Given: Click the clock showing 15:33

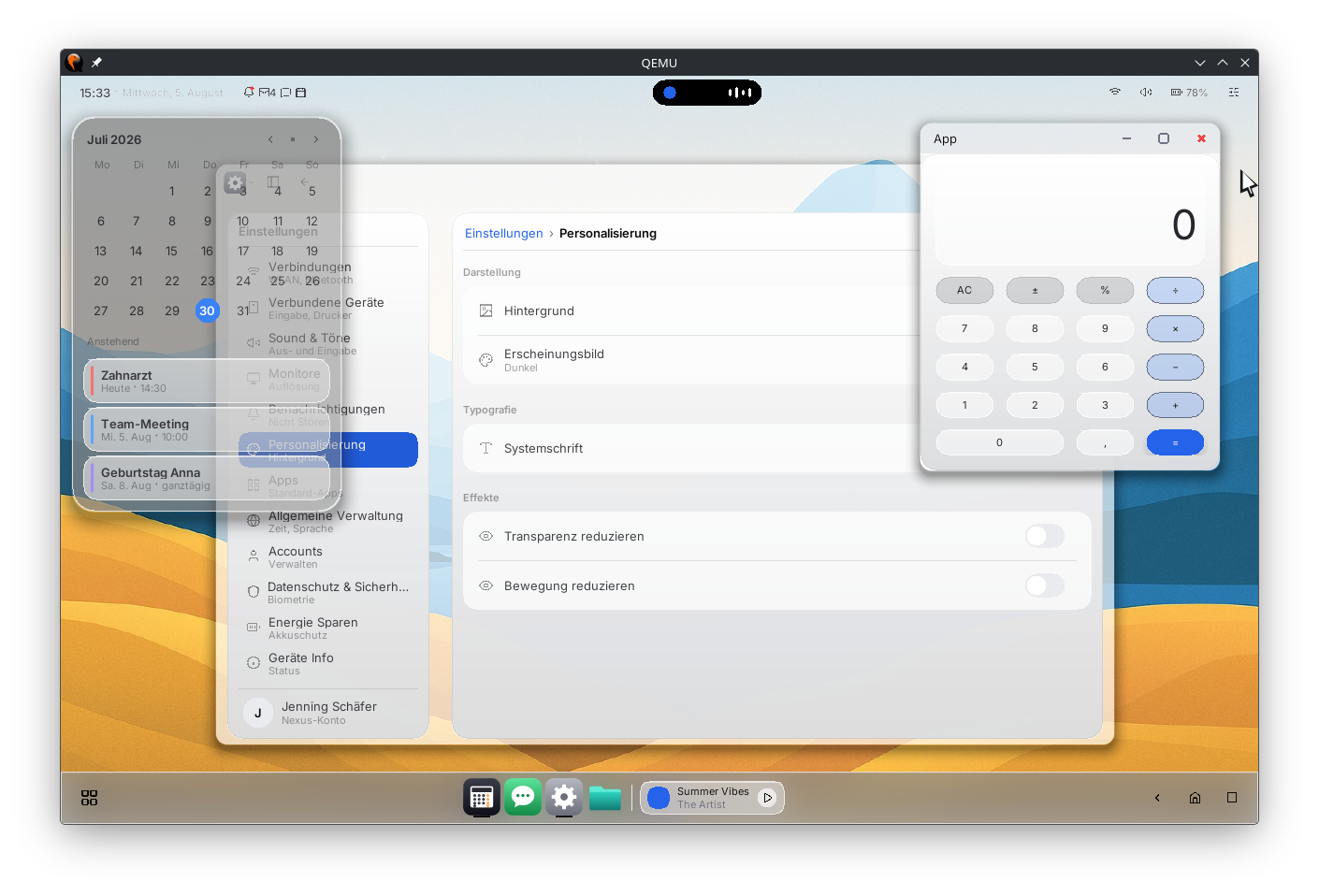Looking at the screenshot, I should point(94,93).
